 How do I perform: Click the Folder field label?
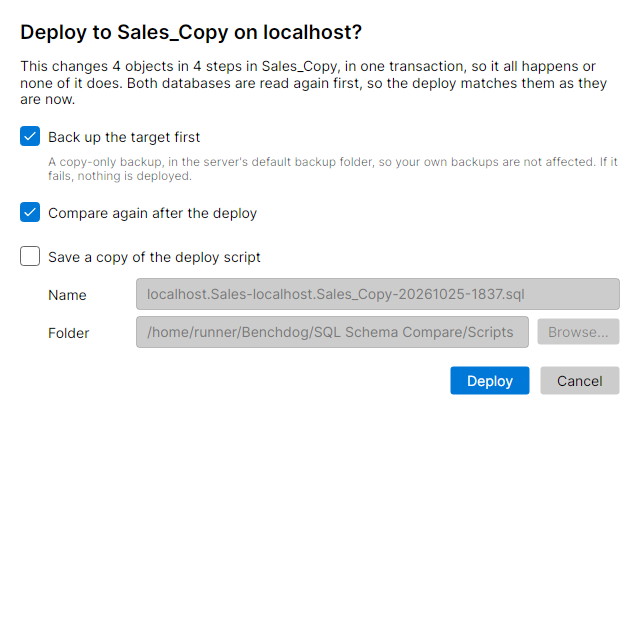(69, 333)
